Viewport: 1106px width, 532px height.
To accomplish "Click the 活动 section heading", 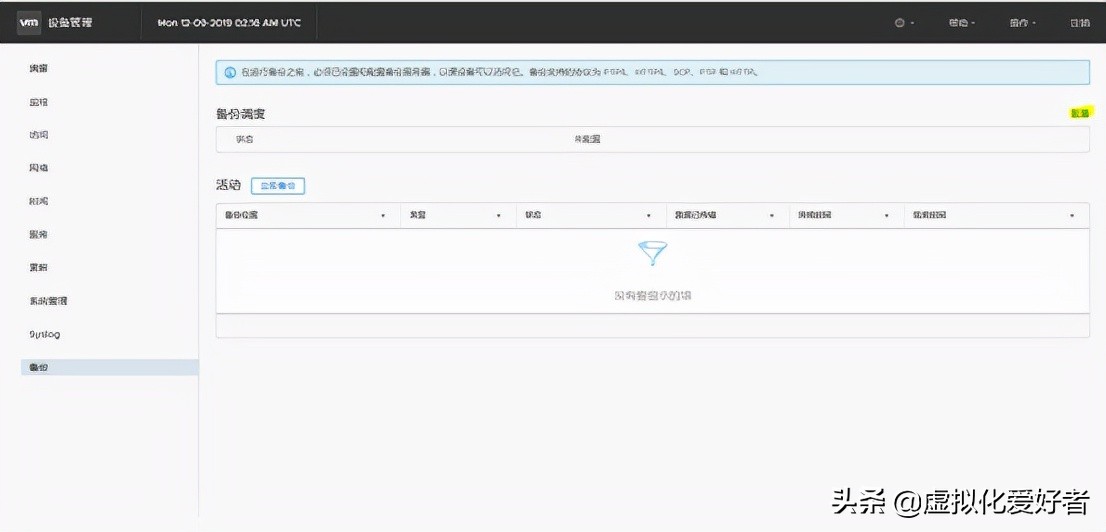I will [x=229, y=186].
